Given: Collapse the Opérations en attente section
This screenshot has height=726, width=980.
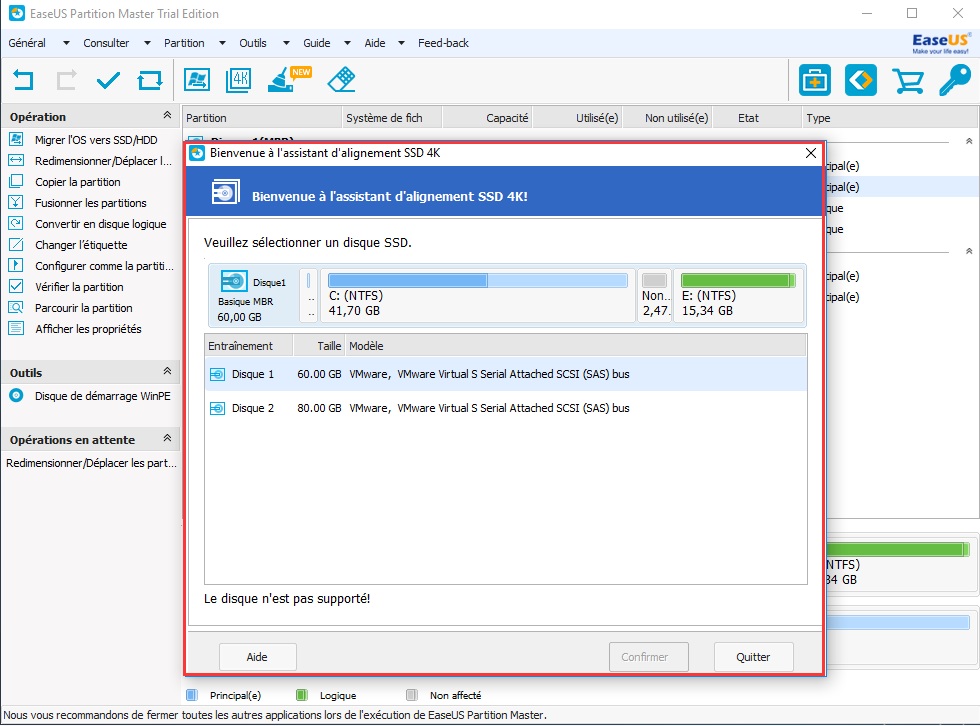Looking at the screenshot, I should pyautogui.click(x=168, y=438).
